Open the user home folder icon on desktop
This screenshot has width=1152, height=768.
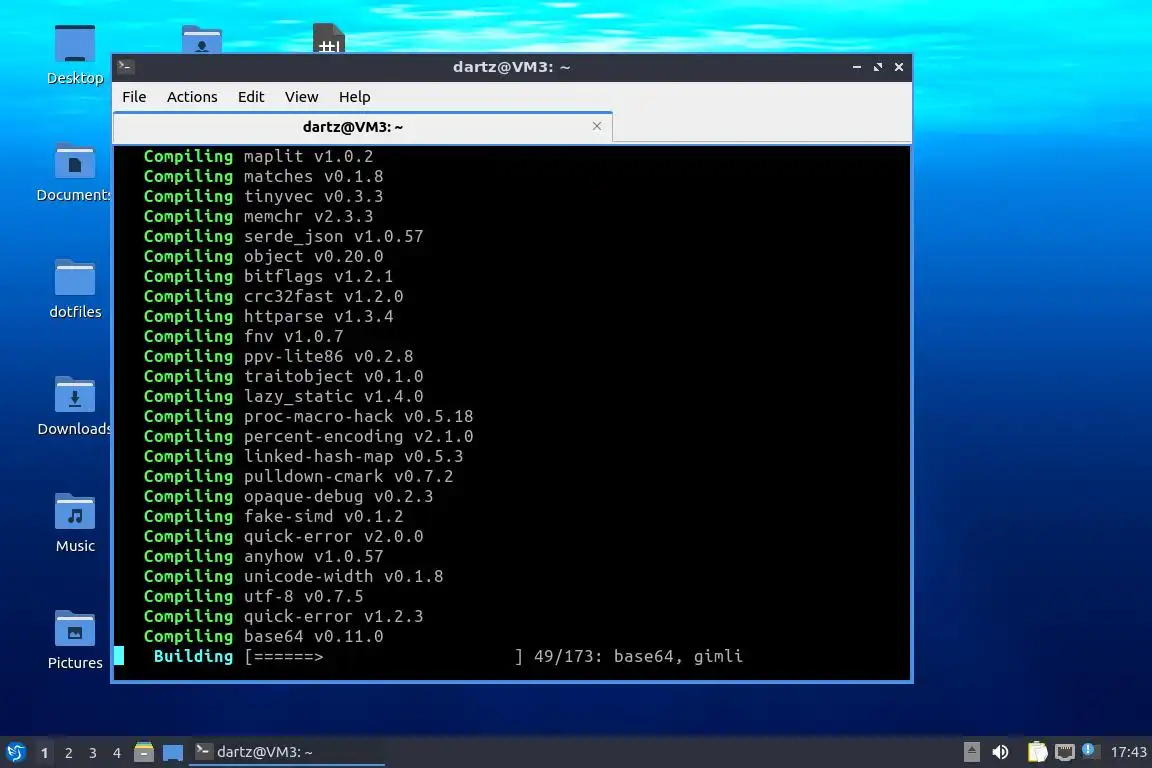(201, 40)
